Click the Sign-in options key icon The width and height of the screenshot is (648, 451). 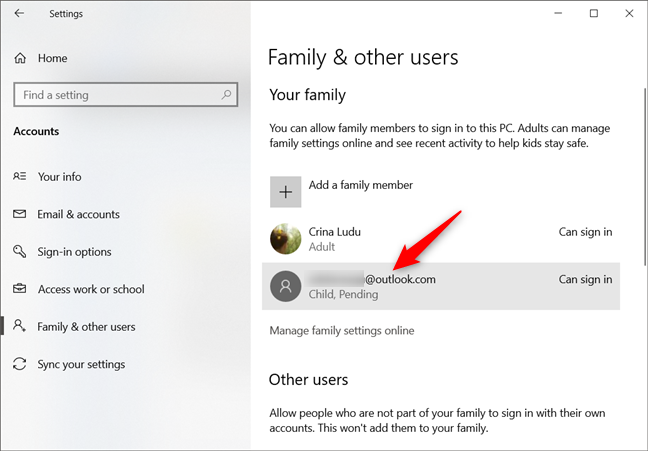(20, 252)
